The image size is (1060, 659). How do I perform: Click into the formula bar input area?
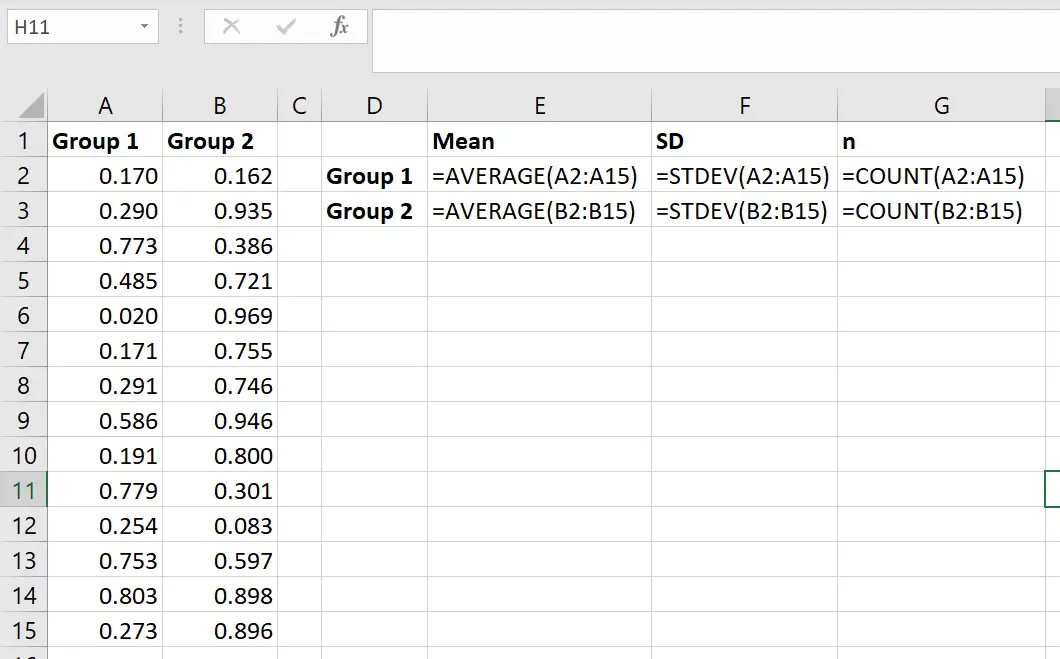tap(714, 40)
